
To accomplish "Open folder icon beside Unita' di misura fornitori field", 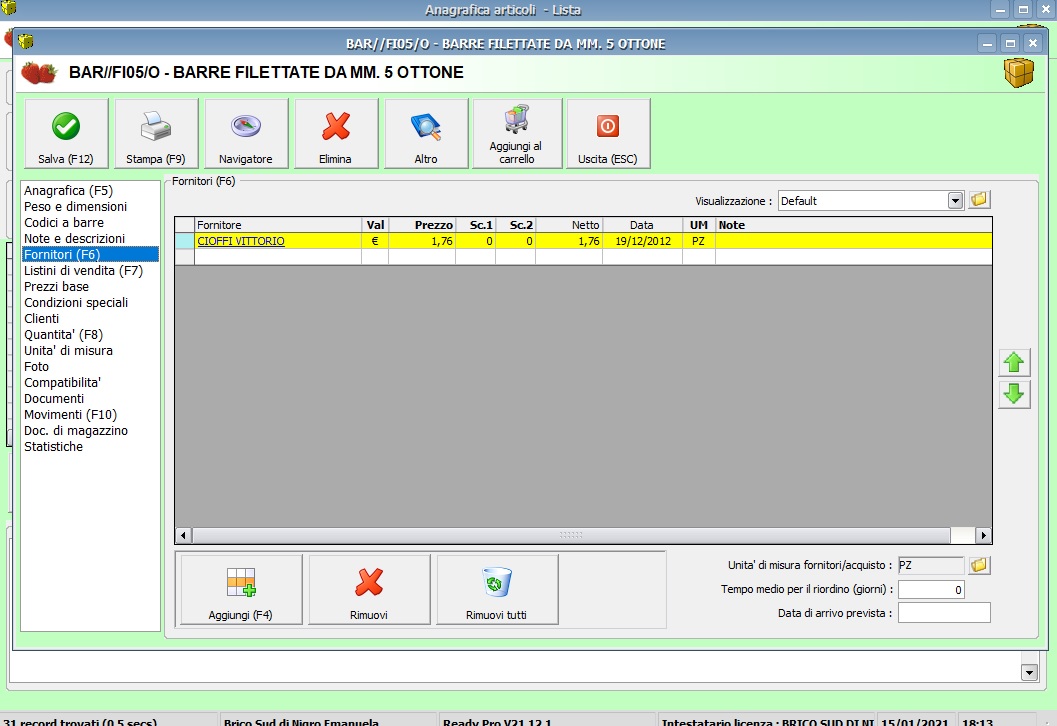I will click(979, 565).
